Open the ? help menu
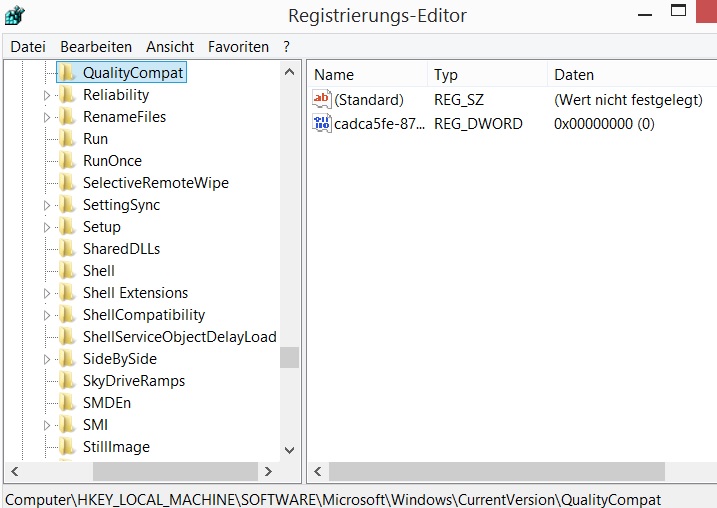Viewport: 717px width, 508px height. [x=286, y=47]
